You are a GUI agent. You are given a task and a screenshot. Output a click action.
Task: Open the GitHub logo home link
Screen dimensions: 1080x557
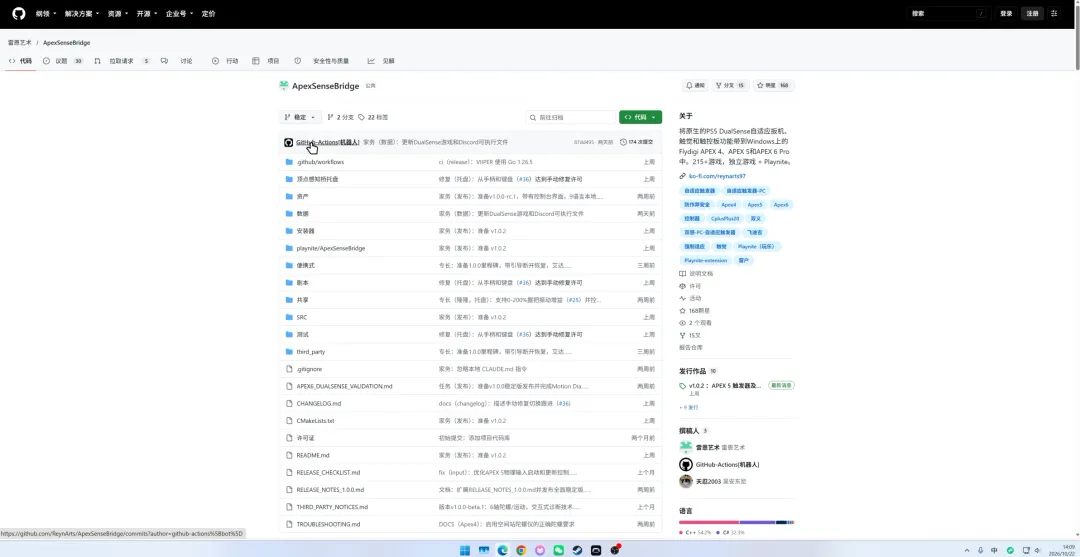tap(19, 14)
